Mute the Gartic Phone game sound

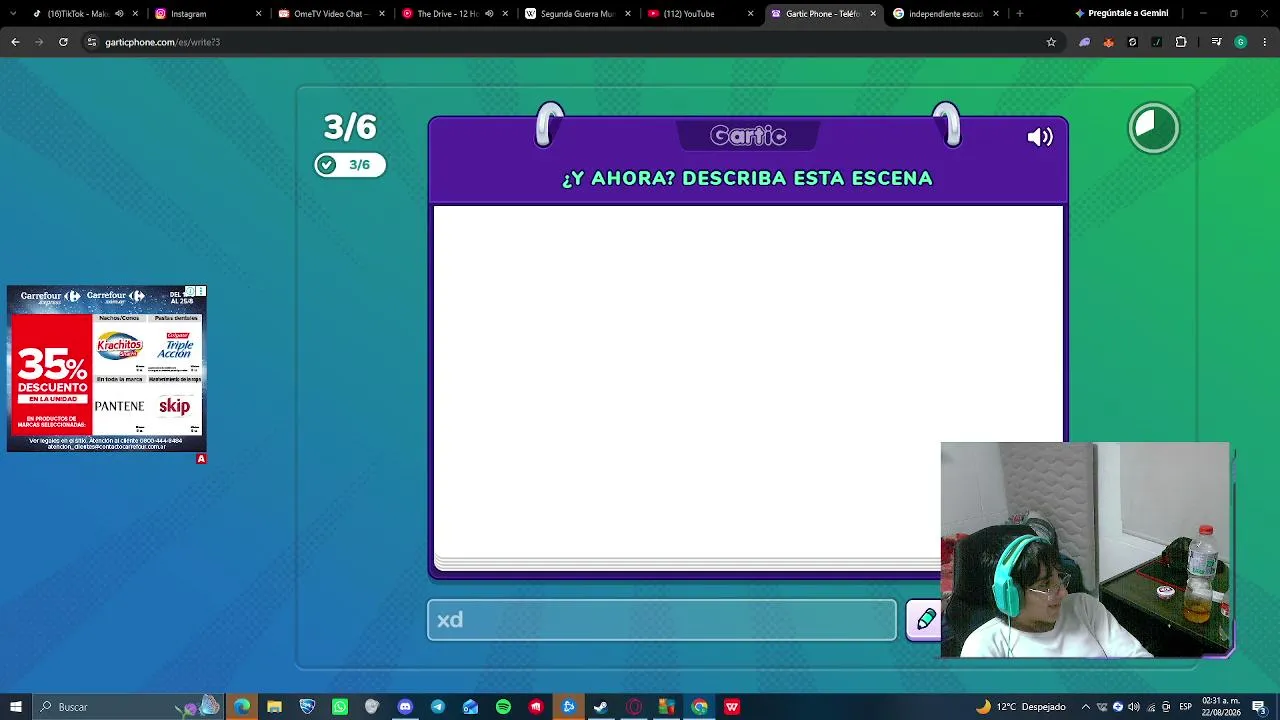(x=1040, y=137)
